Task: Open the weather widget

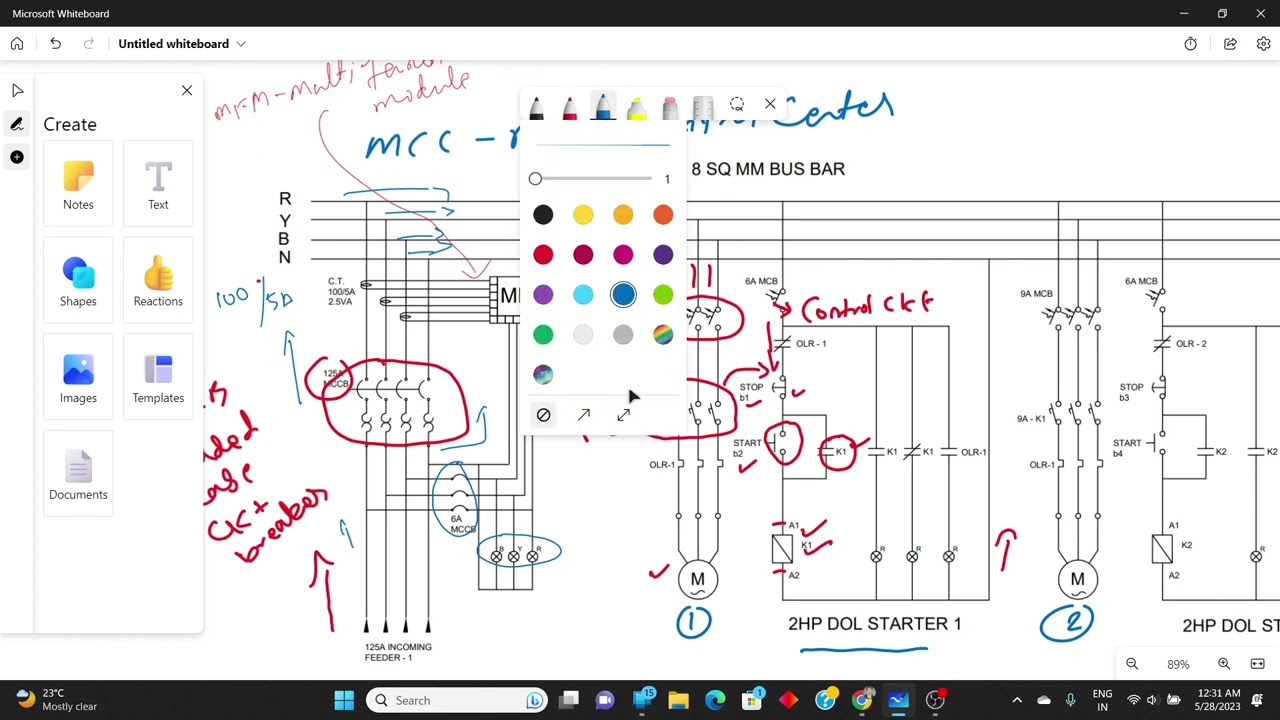Action: (x=59, y=700)
